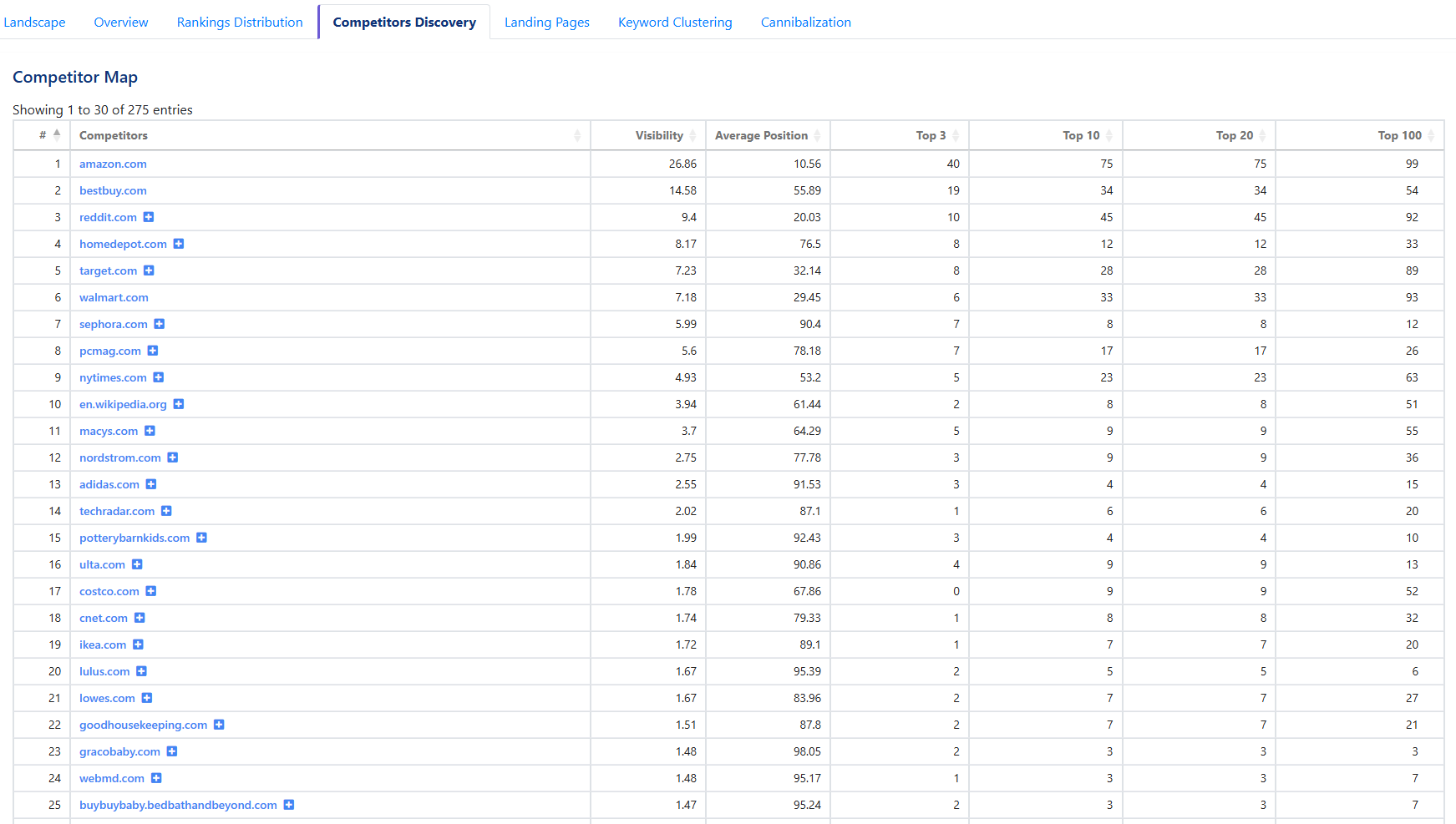The image size is (1456, 824).
Task: Open the plus icon beside costco.com
Action: [x=151, y=591]
